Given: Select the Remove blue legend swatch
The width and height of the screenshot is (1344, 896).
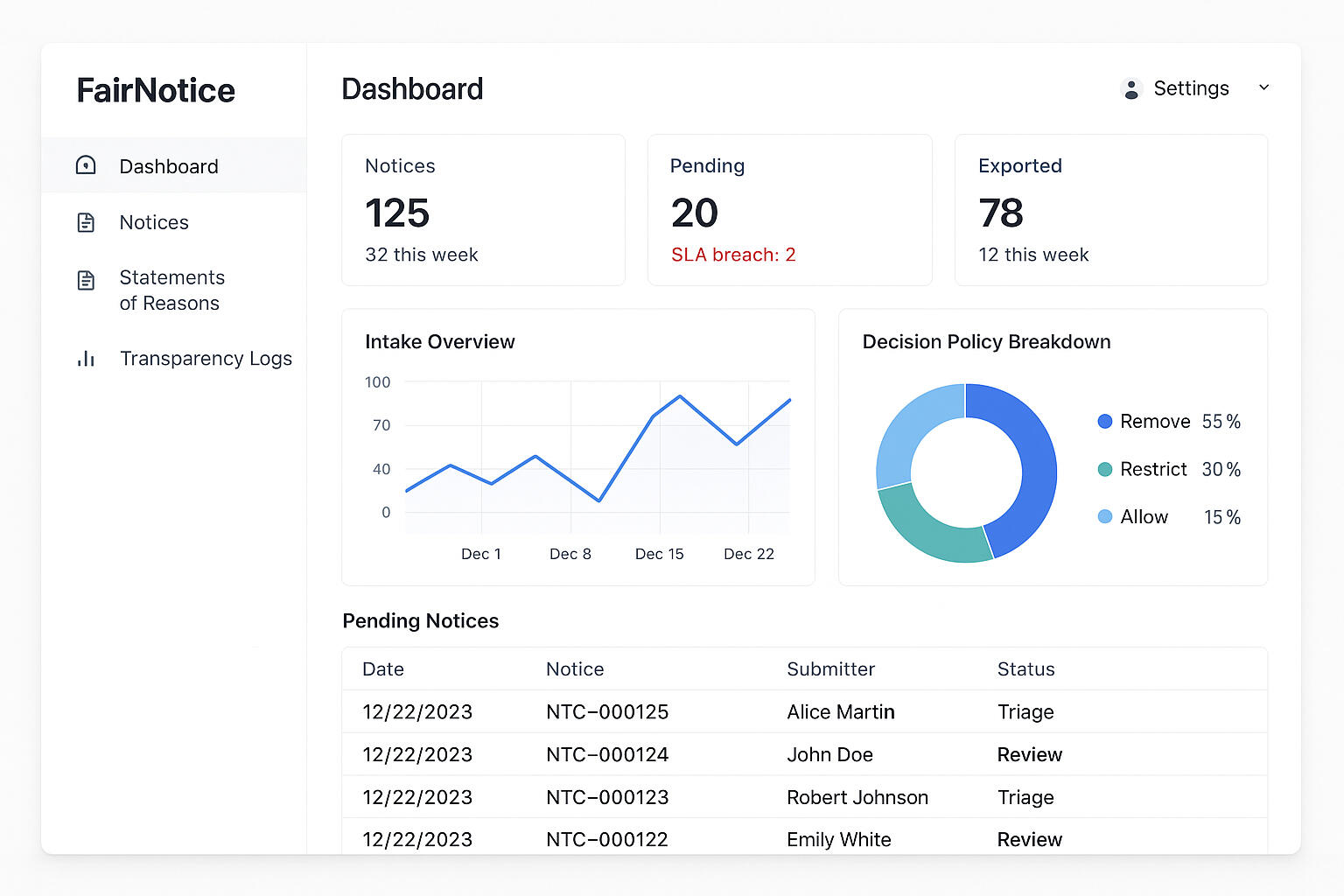Looking at the screenshot, I should point(1105,422).
